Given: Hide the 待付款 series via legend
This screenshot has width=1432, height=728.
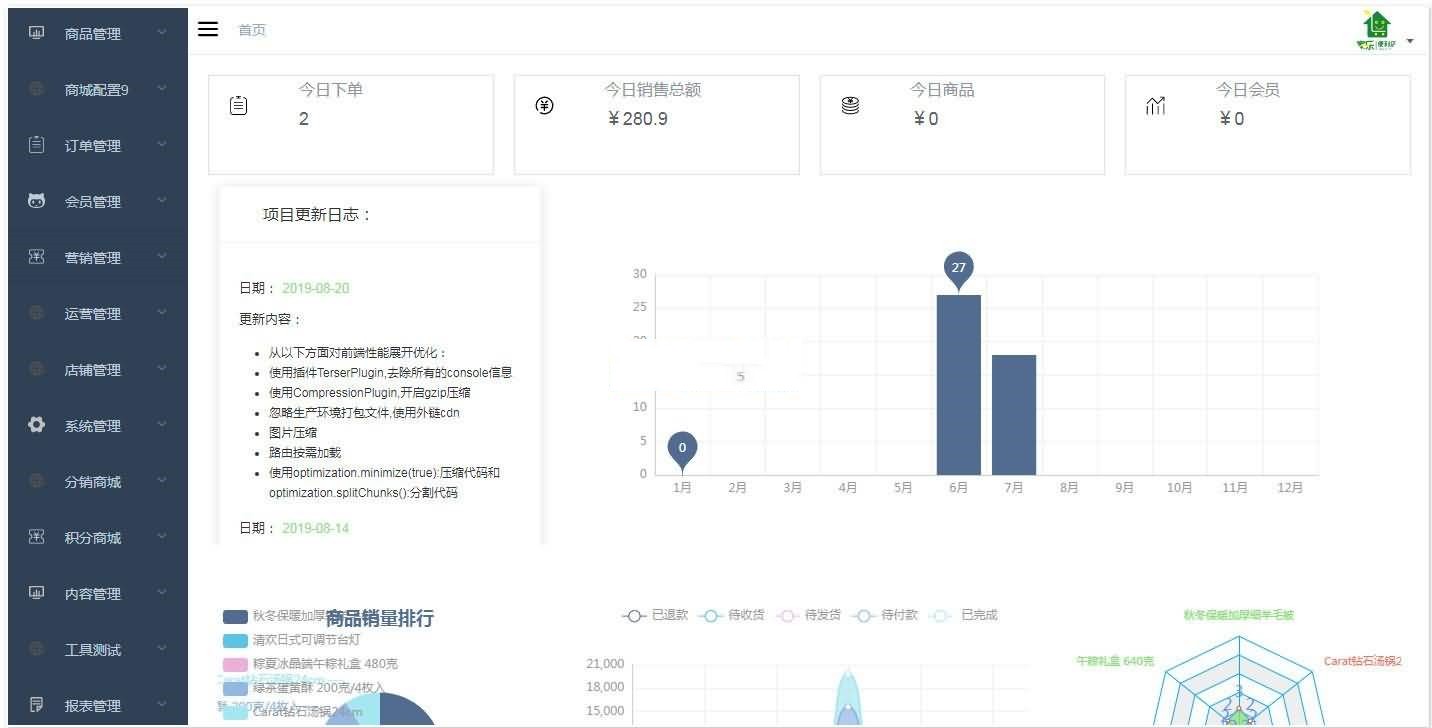Looking at the screenshot, I should click(x=884, y=615).
